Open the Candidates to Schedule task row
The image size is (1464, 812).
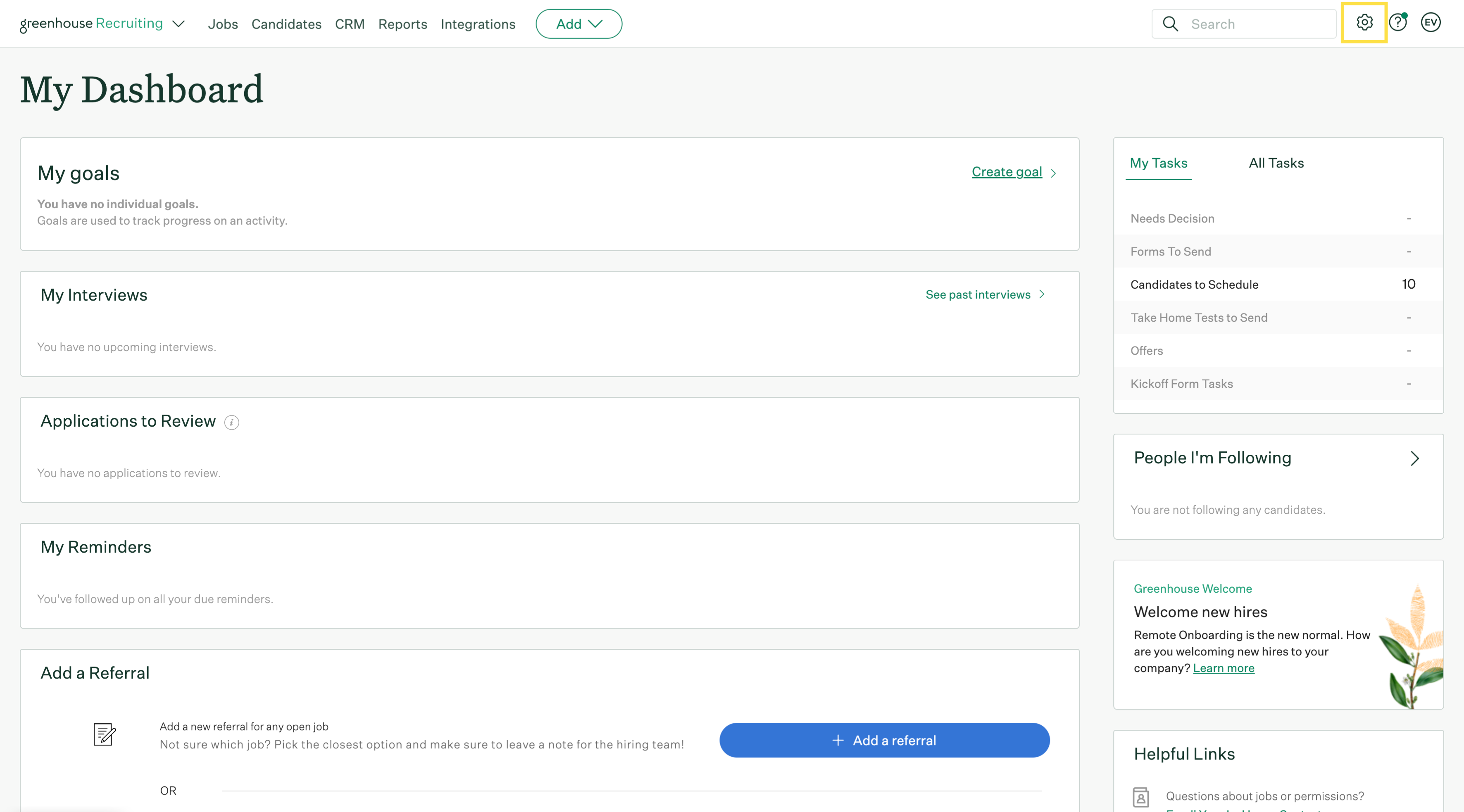1194,284
